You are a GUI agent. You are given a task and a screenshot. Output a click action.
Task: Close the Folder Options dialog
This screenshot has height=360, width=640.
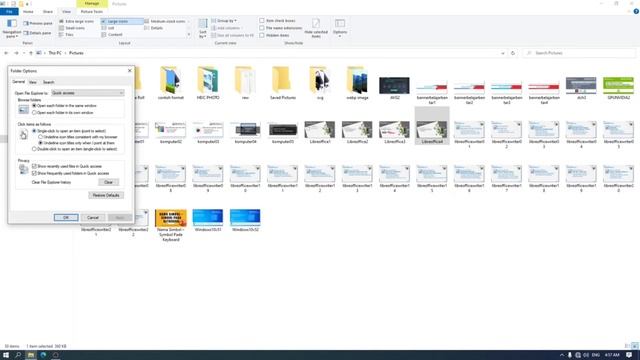coord(130,71)
